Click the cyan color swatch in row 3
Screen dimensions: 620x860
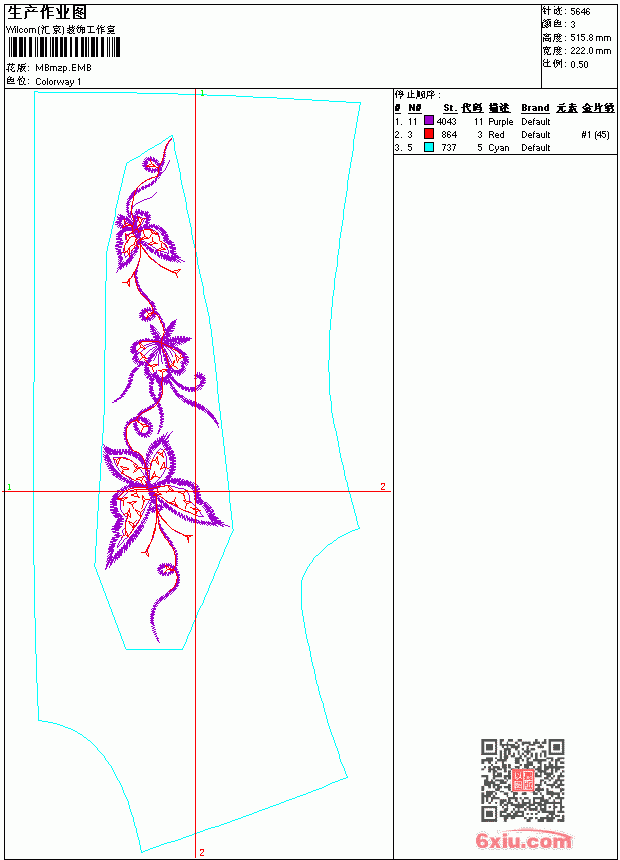point(429,147)
